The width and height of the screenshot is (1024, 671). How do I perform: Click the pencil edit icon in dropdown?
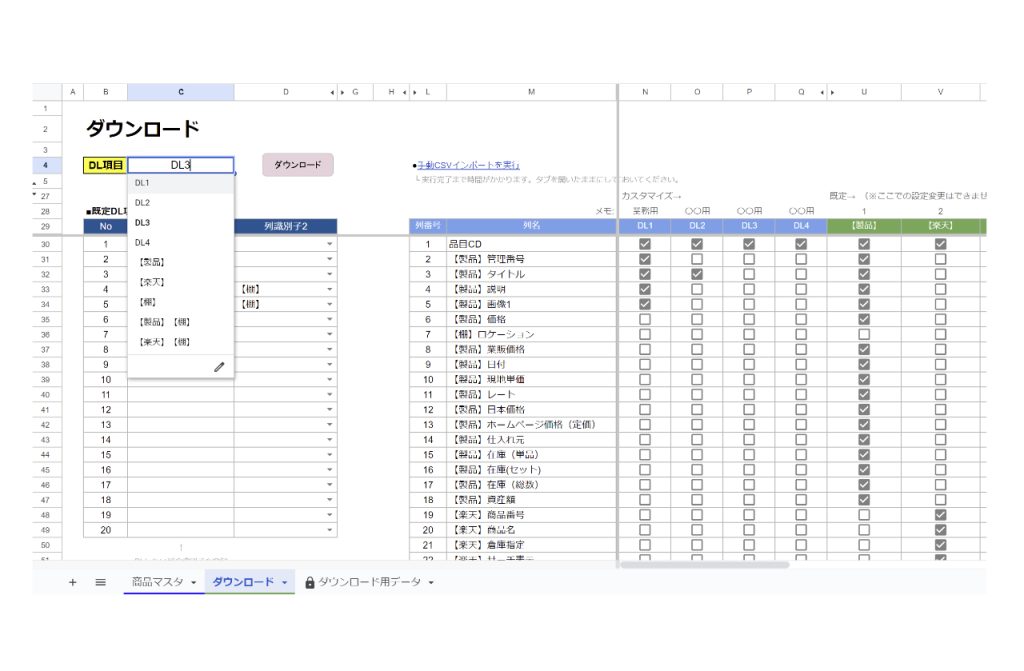tap(219, 367)
